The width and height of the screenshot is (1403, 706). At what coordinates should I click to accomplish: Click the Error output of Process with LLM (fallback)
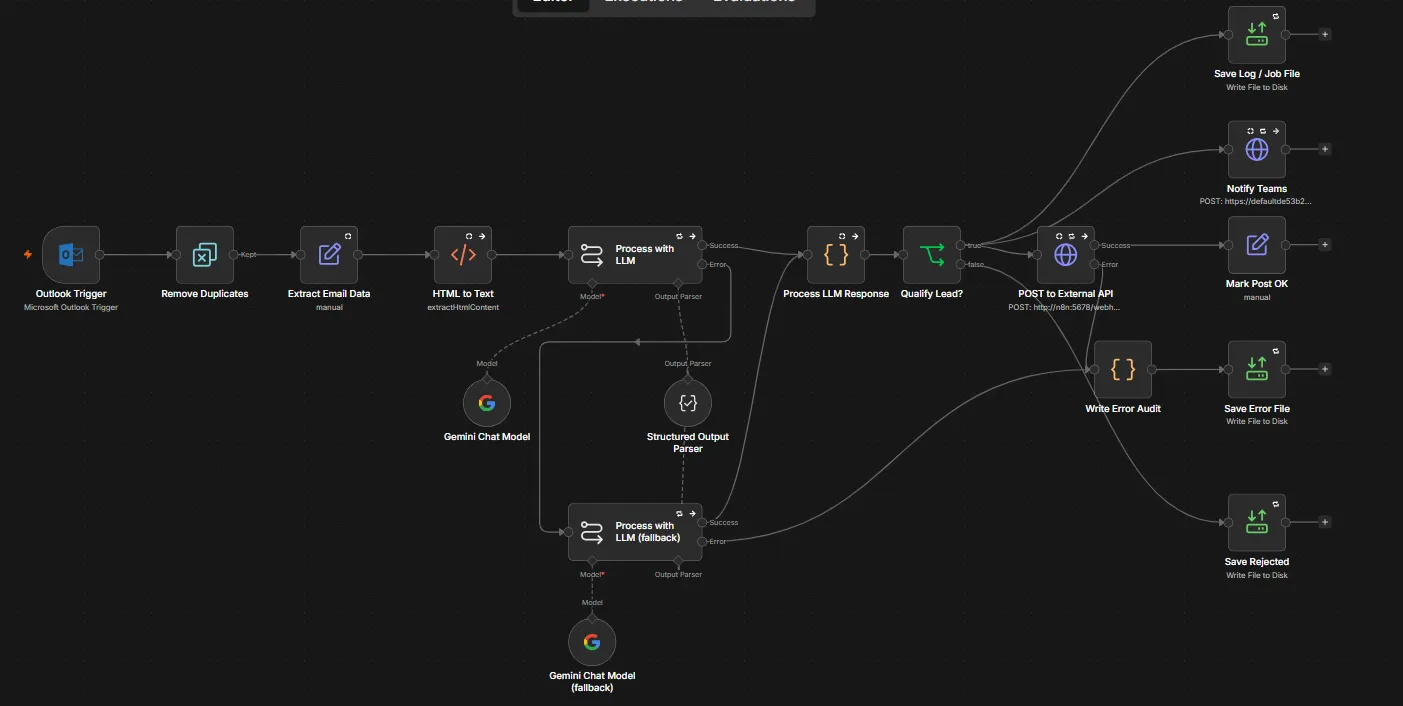click(x=703, y=542)
